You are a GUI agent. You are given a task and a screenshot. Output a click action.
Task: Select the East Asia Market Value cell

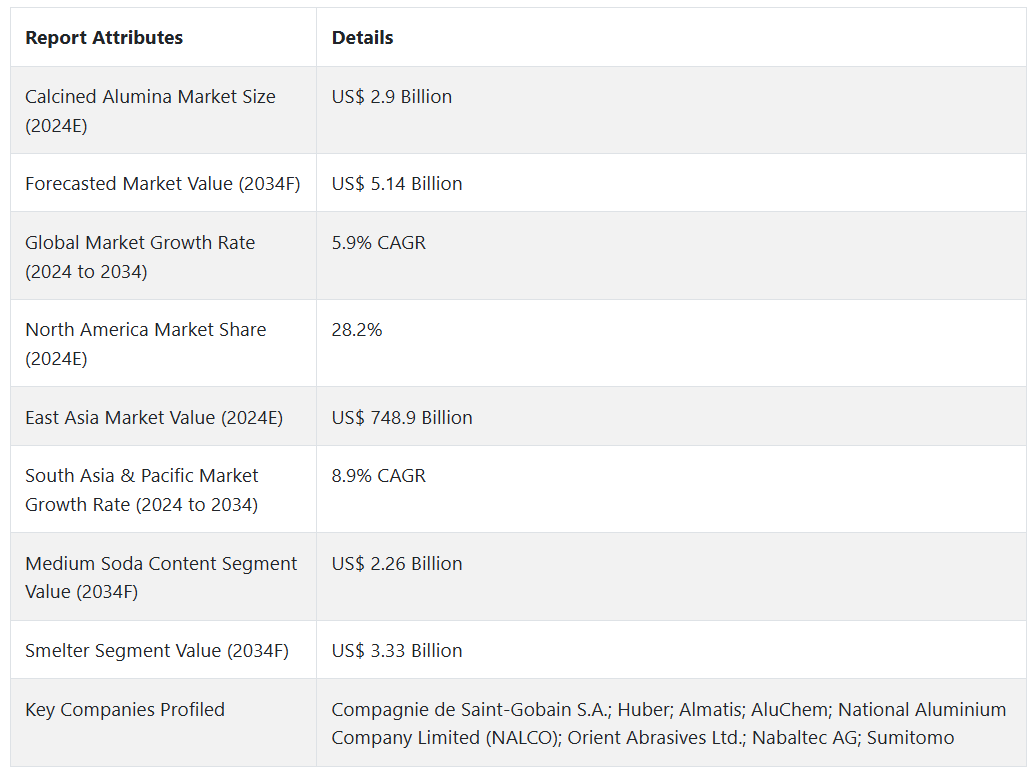[154, 417]
